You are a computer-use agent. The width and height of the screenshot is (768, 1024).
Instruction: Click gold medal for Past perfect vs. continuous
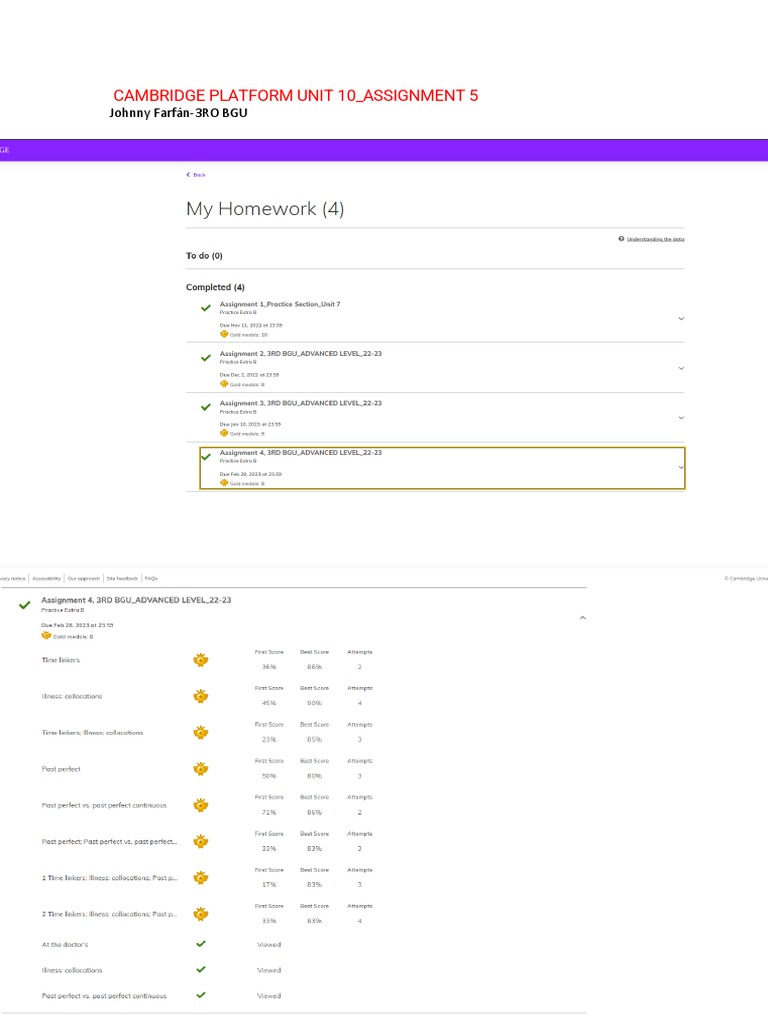[200, 805]
